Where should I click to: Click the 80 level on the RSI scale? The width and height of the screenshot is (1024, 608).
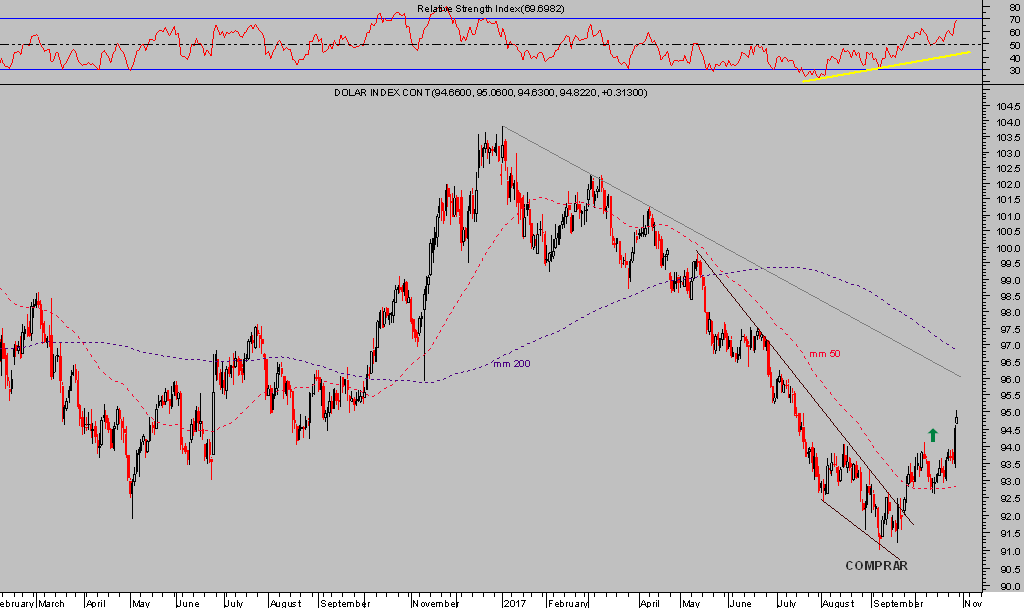tap(1014, 7)
